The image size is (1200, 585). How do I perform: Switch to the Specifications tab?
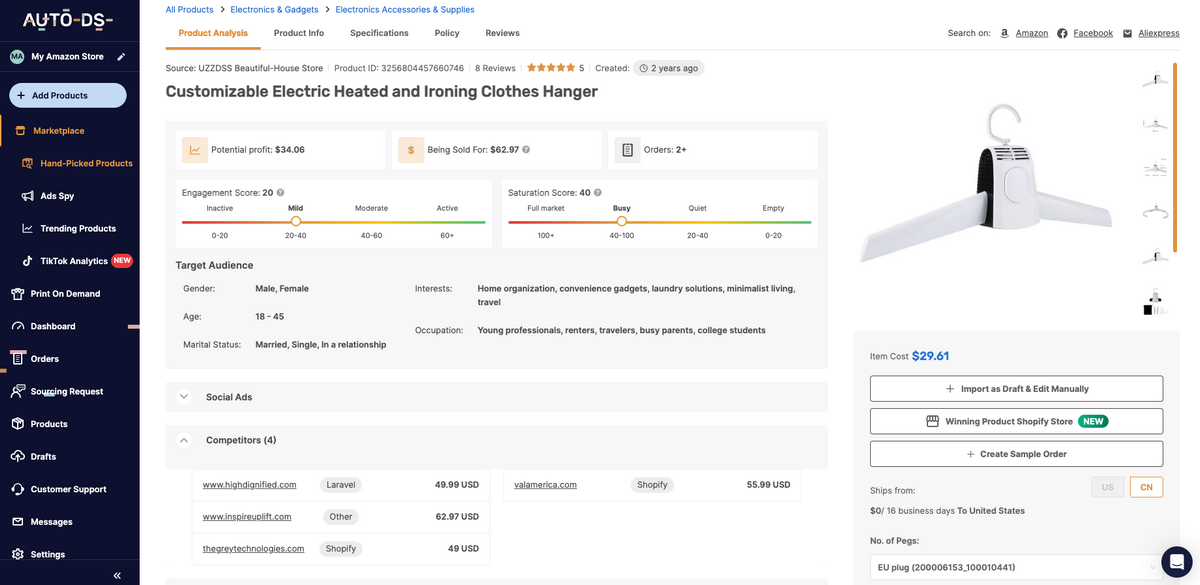(379, 33)
